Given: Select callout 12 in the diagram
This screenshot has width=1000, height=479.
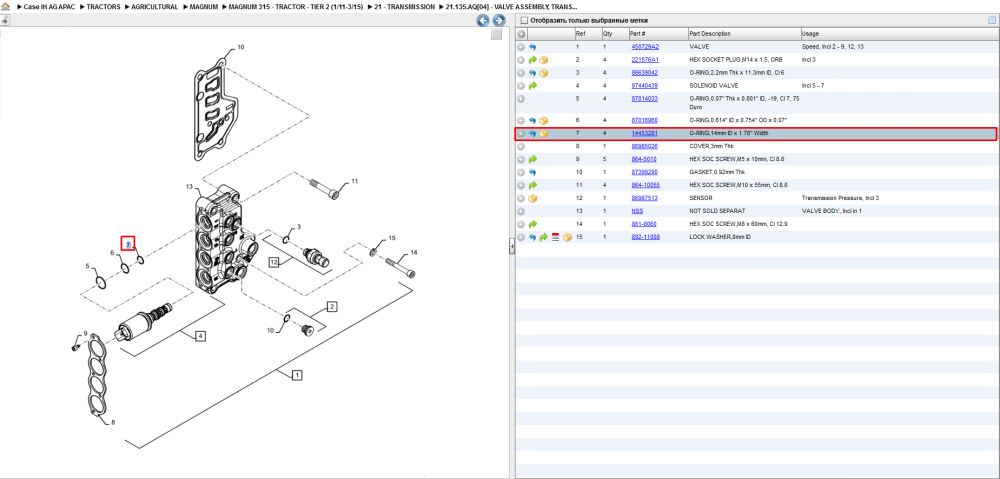Looking at the screenshot, I should (275, 262).
